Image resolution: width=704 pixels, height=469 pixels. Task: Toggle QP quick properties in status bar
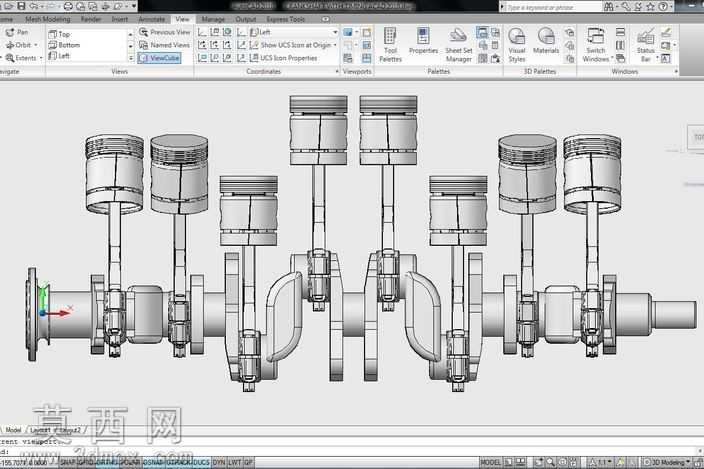click(249, 462)
